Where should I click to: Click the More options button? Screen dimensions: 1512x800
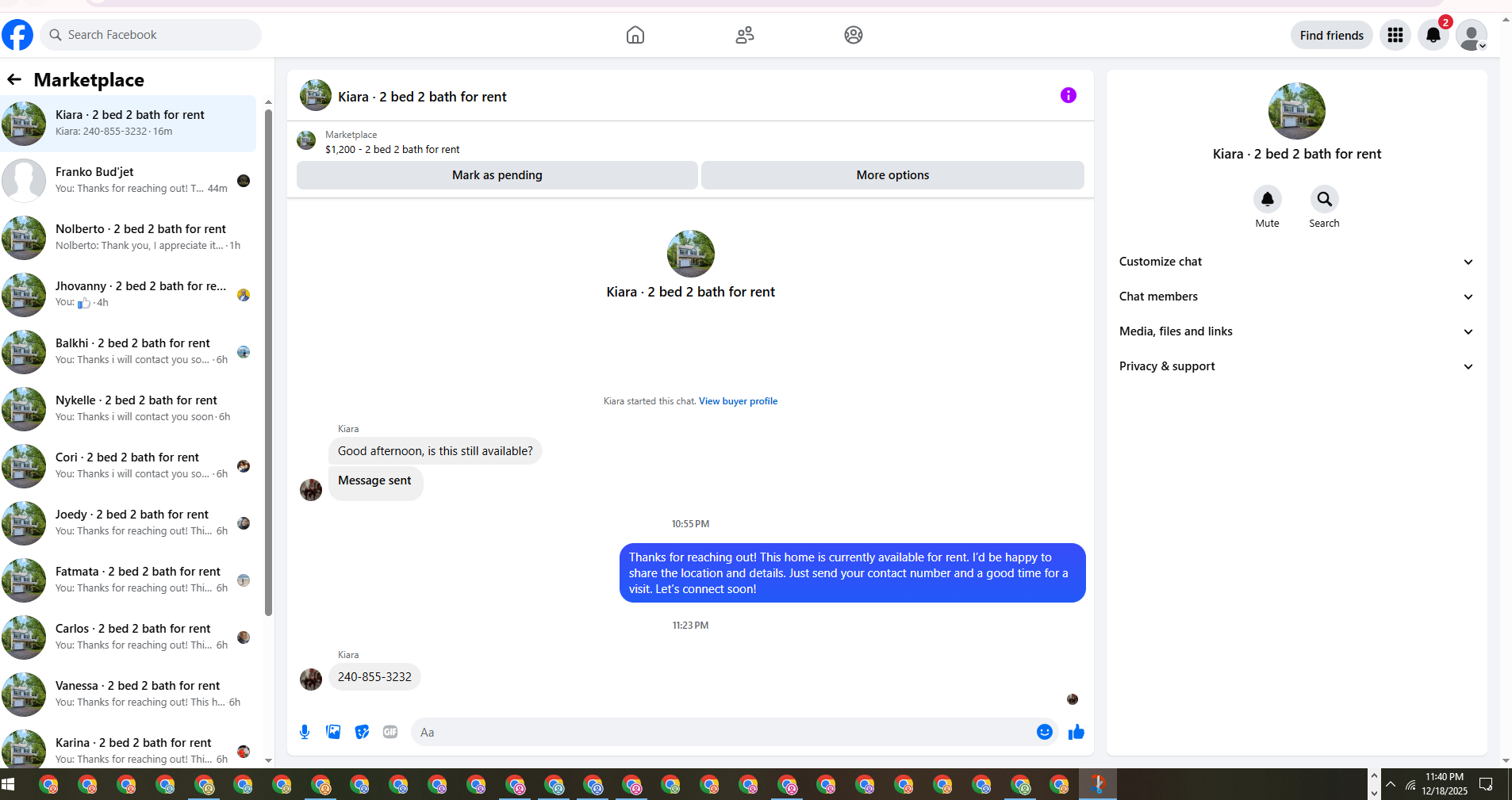pos(892,175)
